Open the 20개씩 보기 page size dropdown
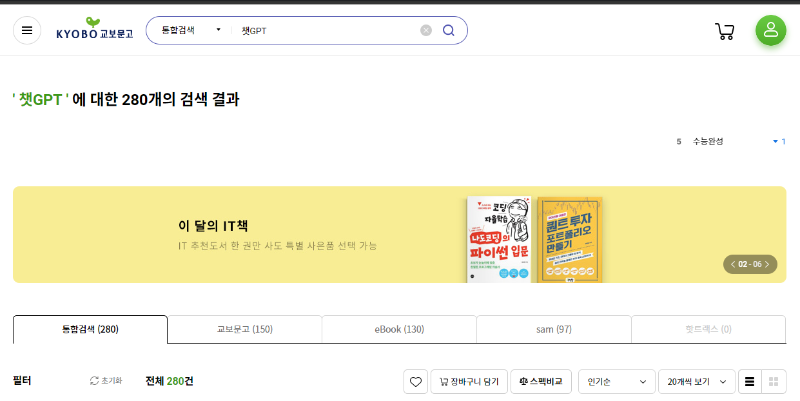 (696, 382)
